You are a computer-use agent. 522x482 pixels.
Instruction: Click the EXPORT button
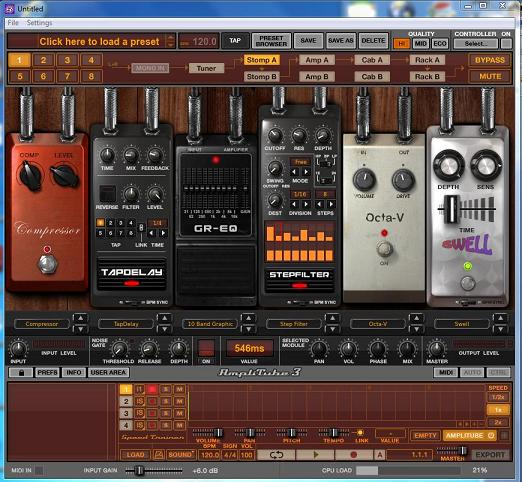490,455
